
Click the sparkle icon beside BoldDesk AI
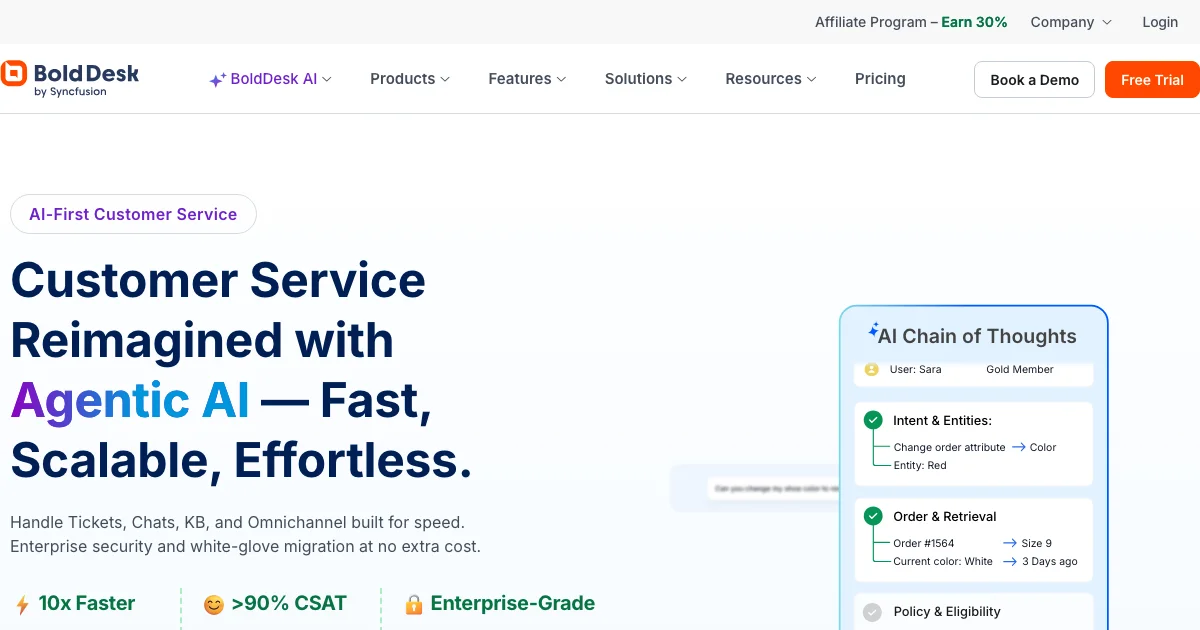point(217,80)
